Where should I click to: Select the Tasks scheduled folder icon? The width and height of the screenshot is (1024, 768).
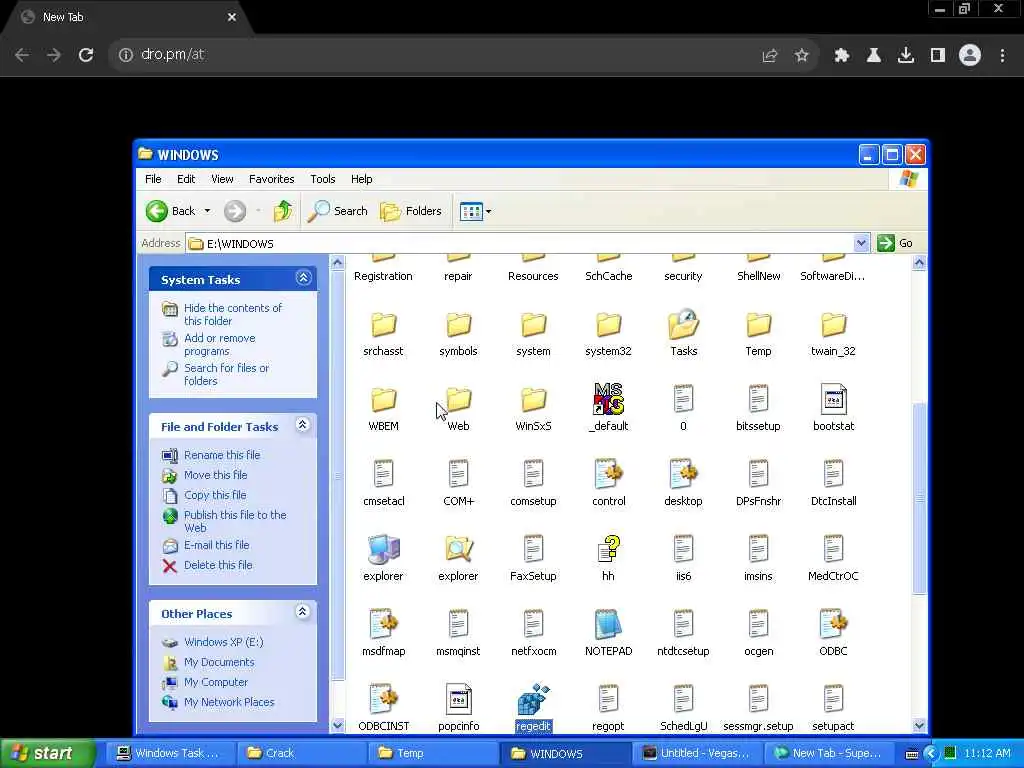(683, 325)
